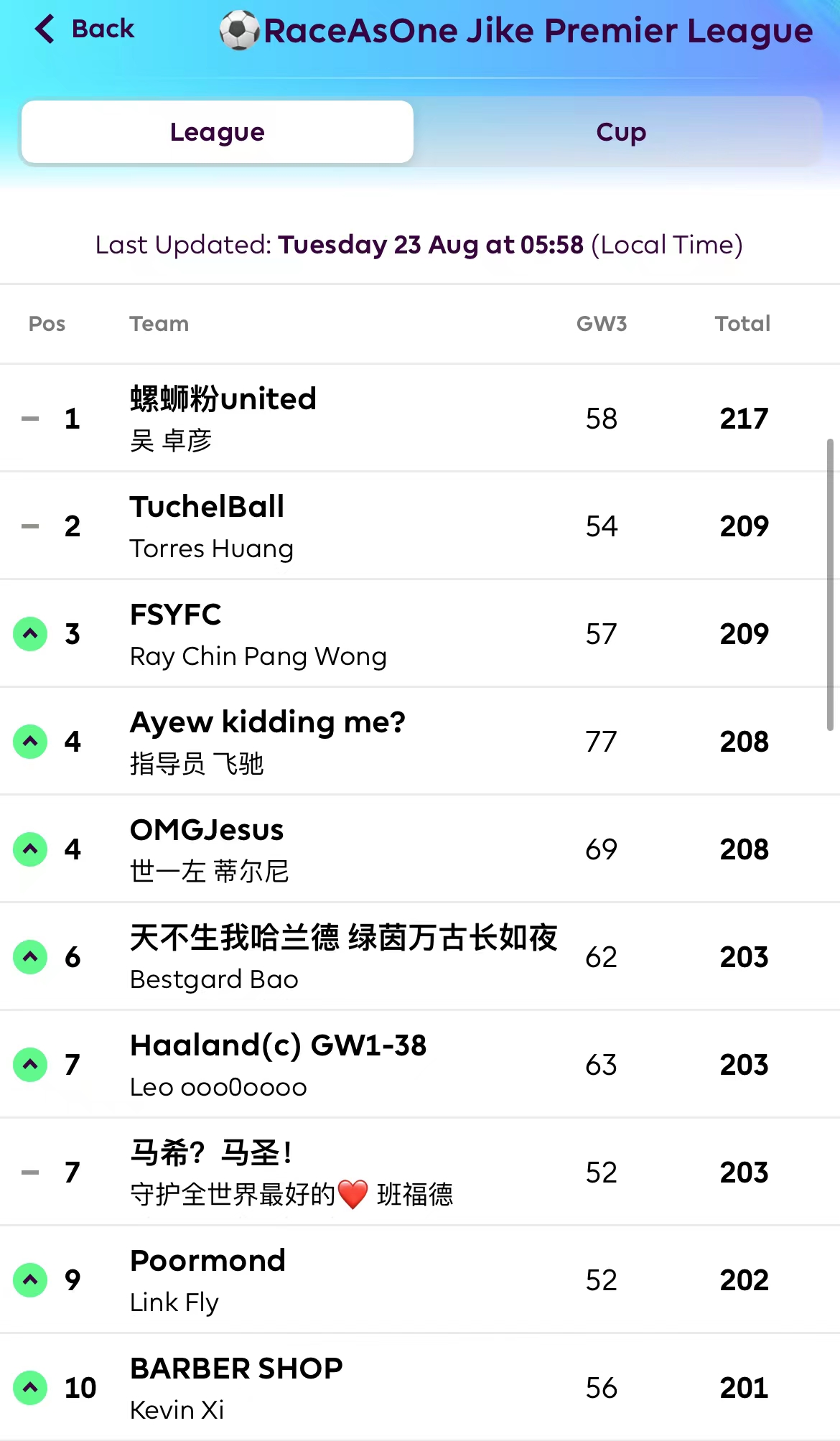This screenshot has width=840, height=1441.
Task: Click green up arrow beside Ayew kidding me?
Action: 30,742
